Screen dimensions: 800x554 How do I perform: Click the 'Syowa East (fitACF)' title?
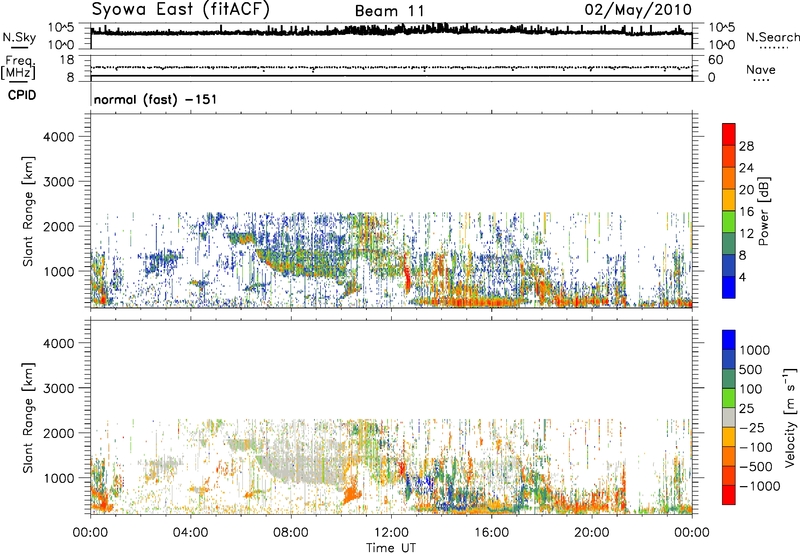[180, 9]
